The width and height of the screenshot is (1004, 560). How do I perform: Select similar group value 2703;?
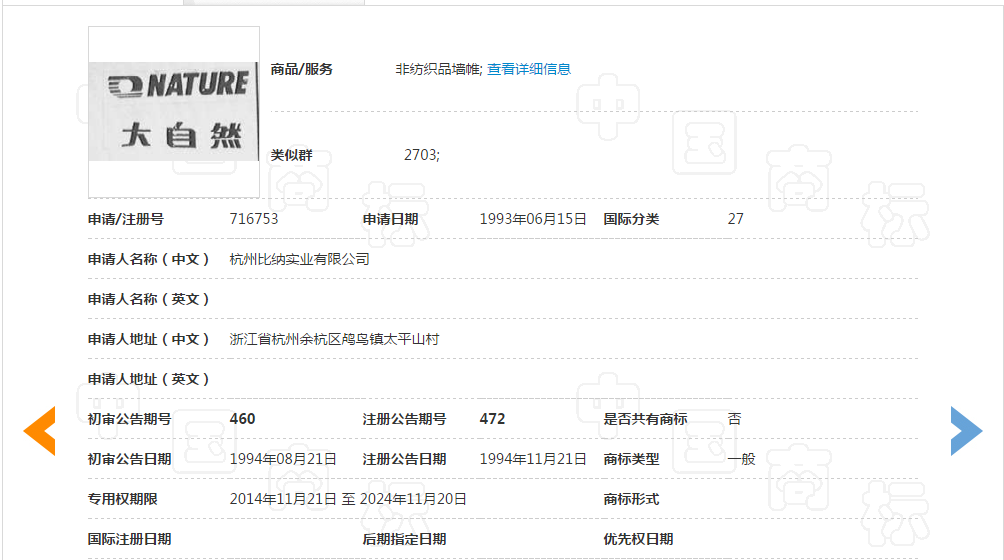point(422,155)
